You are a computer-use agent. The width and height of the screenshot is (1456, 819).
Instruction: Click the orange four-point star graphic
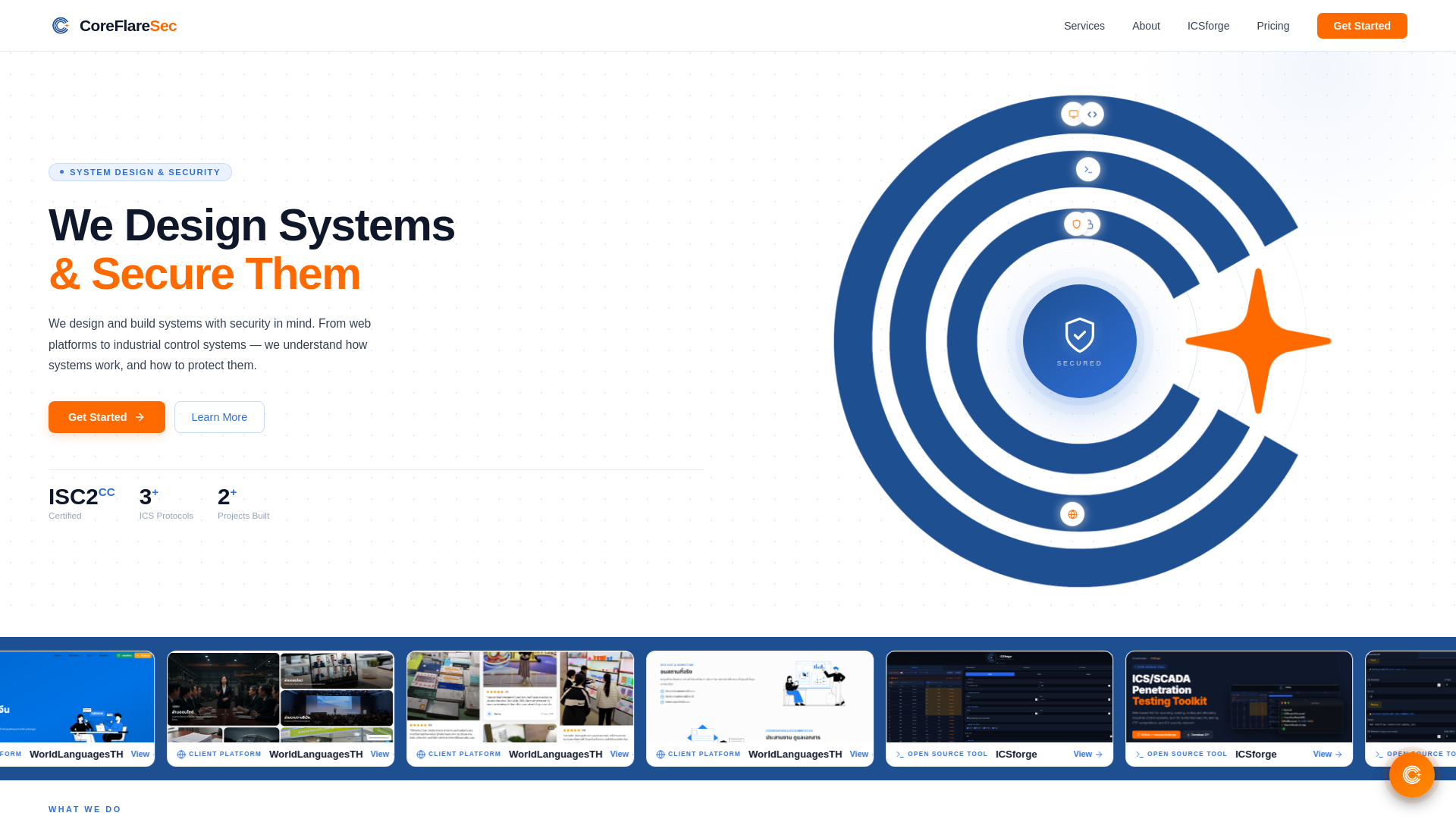pos(1258,341)
